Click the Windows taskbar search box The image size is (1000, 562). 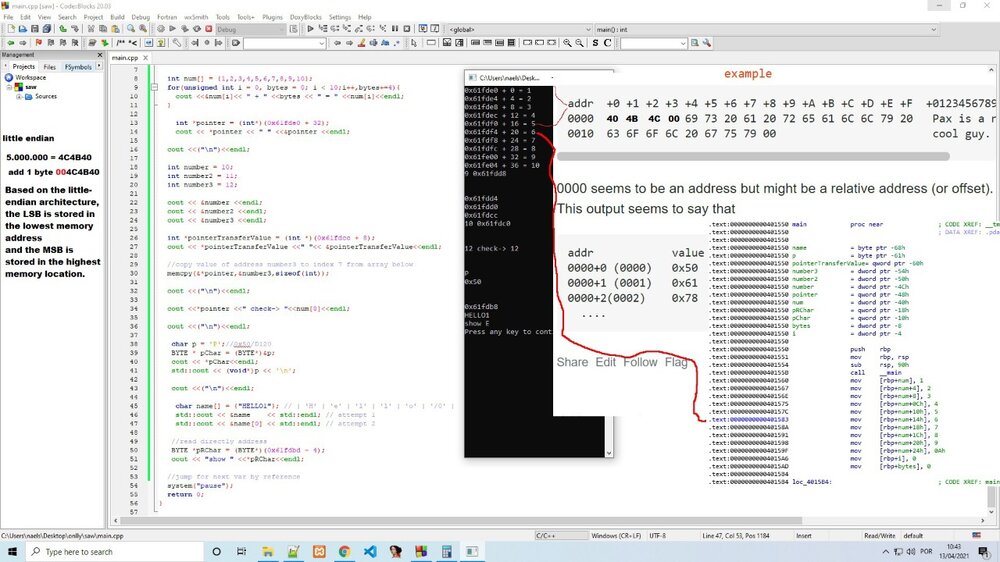tap(100, 552)
